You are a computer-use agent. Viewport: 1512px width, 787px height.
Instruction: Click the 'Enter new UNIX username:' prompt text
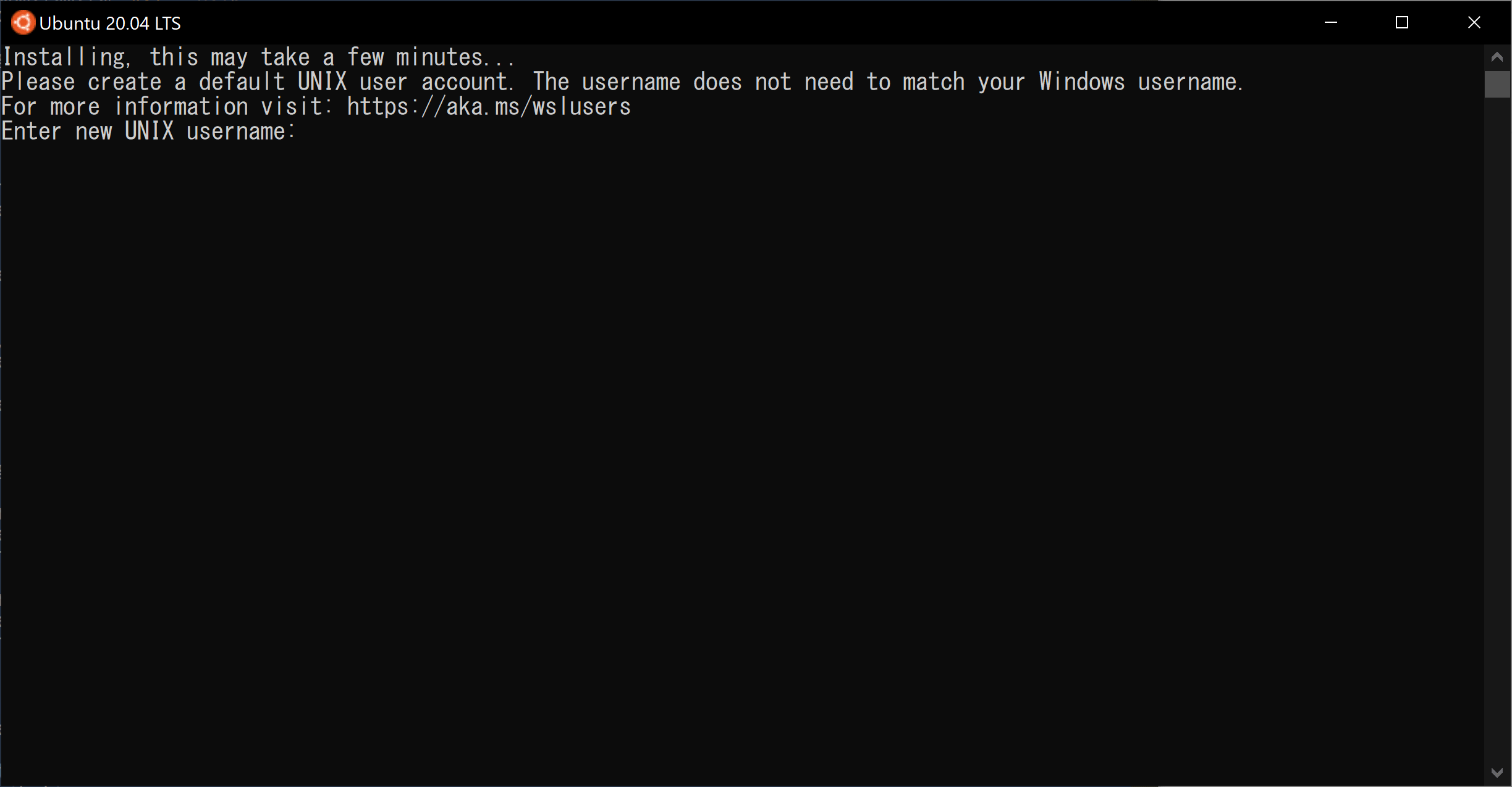(x=149, y=132)
